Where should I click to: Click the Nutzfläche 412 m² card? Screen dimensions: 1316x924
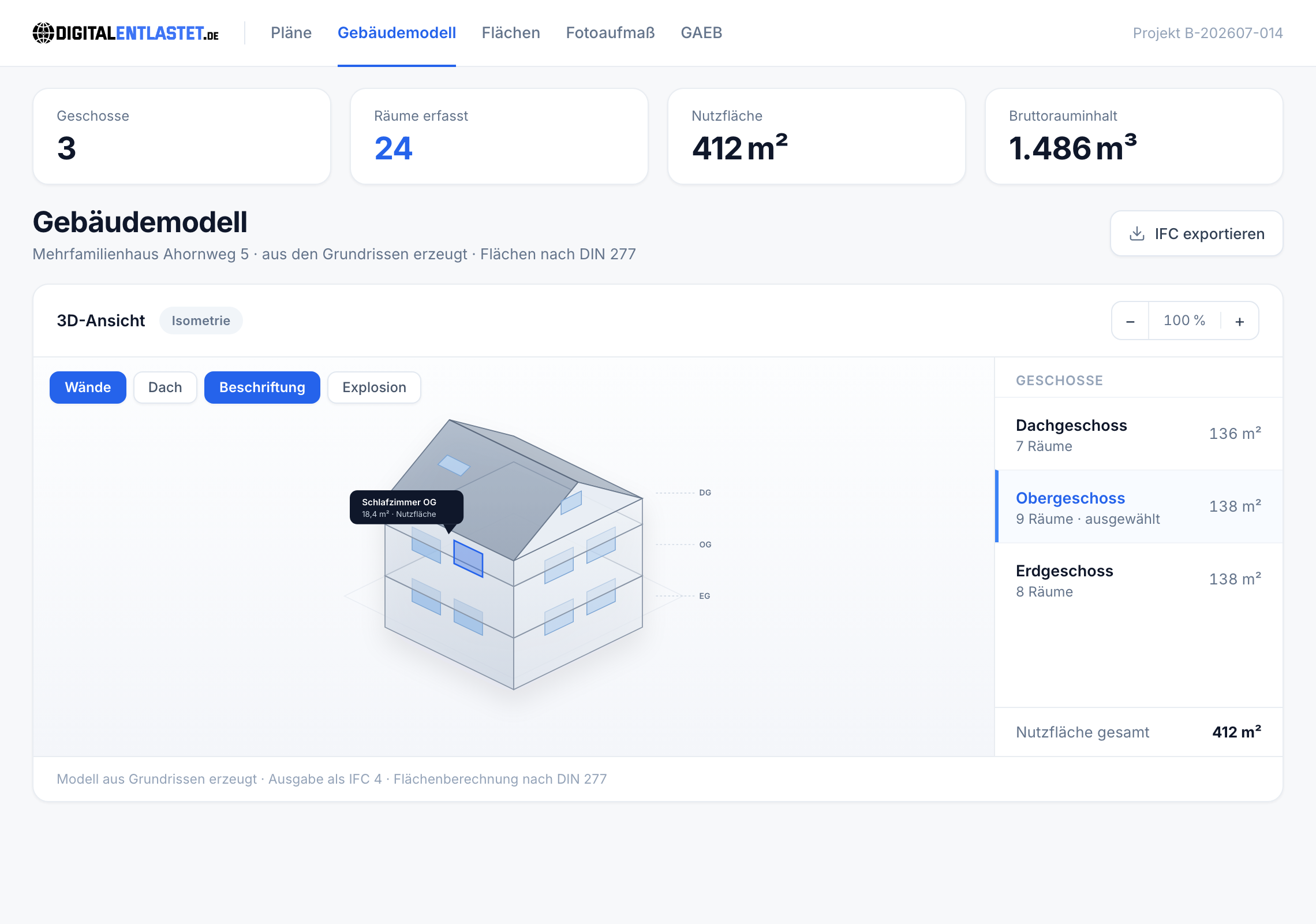[817, 136]
